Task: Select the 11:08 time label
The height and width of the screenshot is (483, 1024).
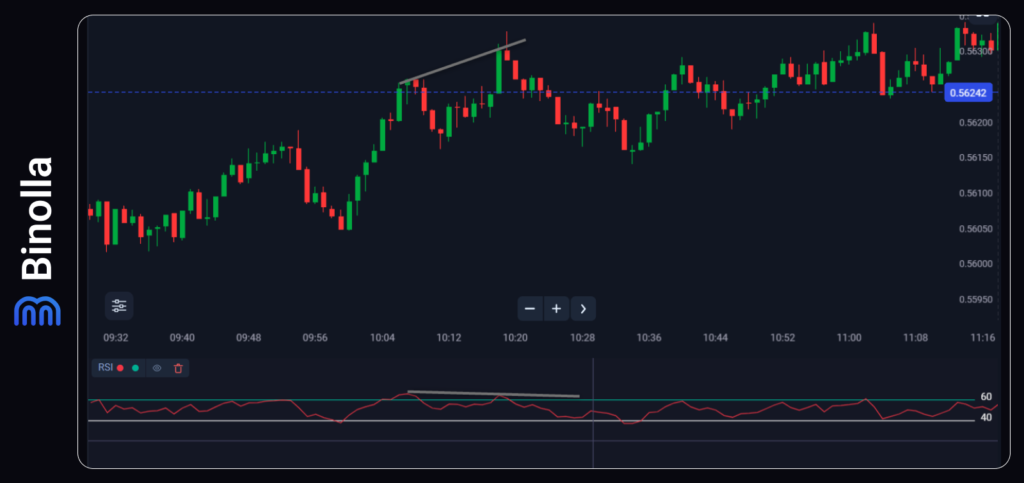Action: [916, 338]
